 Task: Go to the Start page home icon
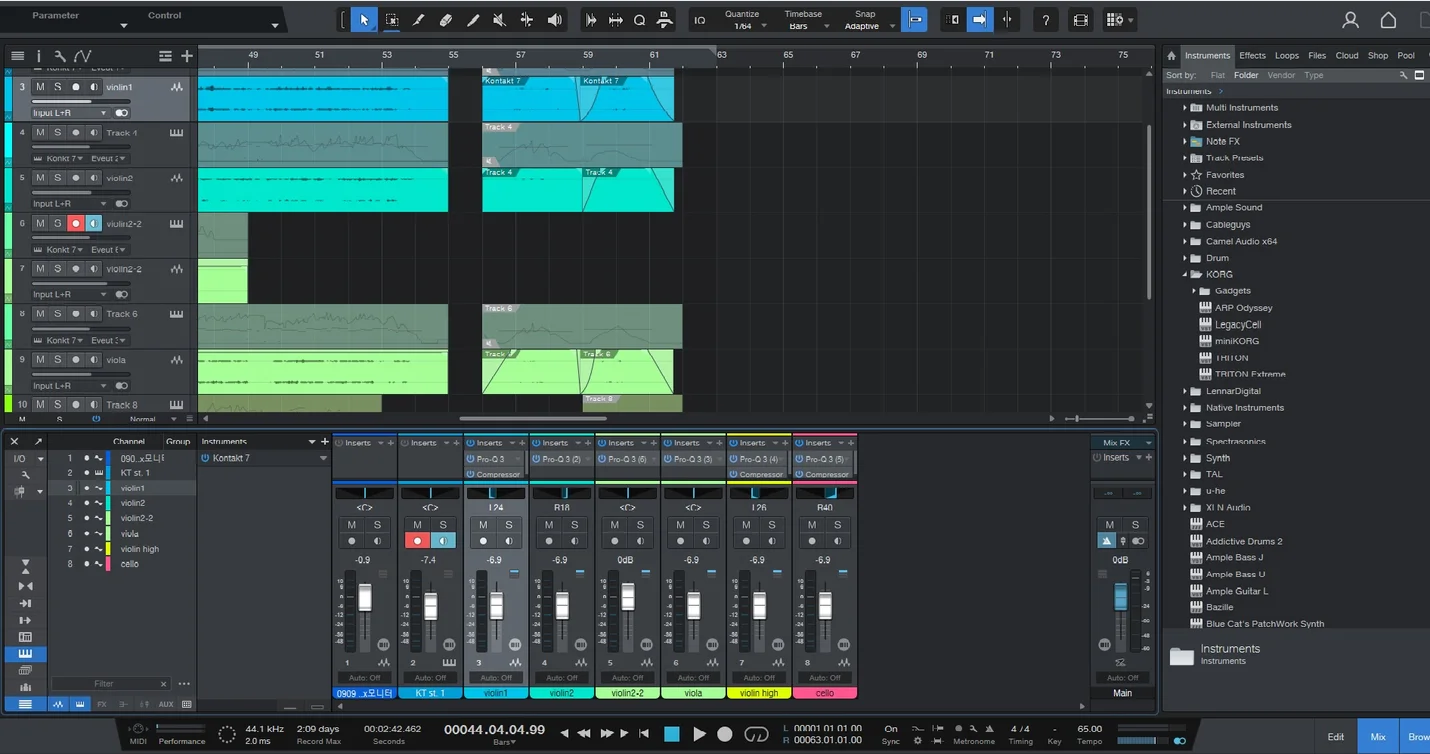pos(1388,20)
